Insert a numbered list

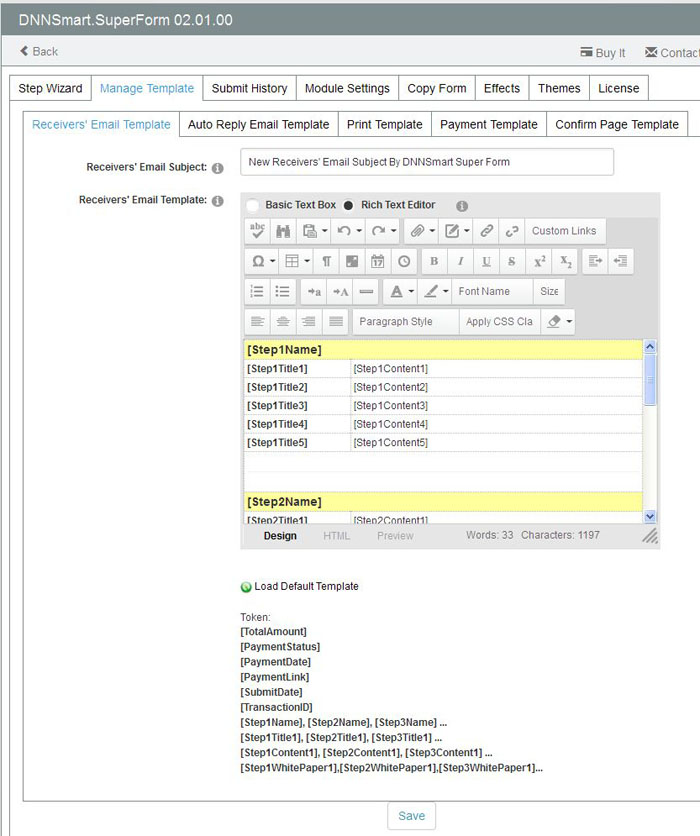tap(258, 292)
